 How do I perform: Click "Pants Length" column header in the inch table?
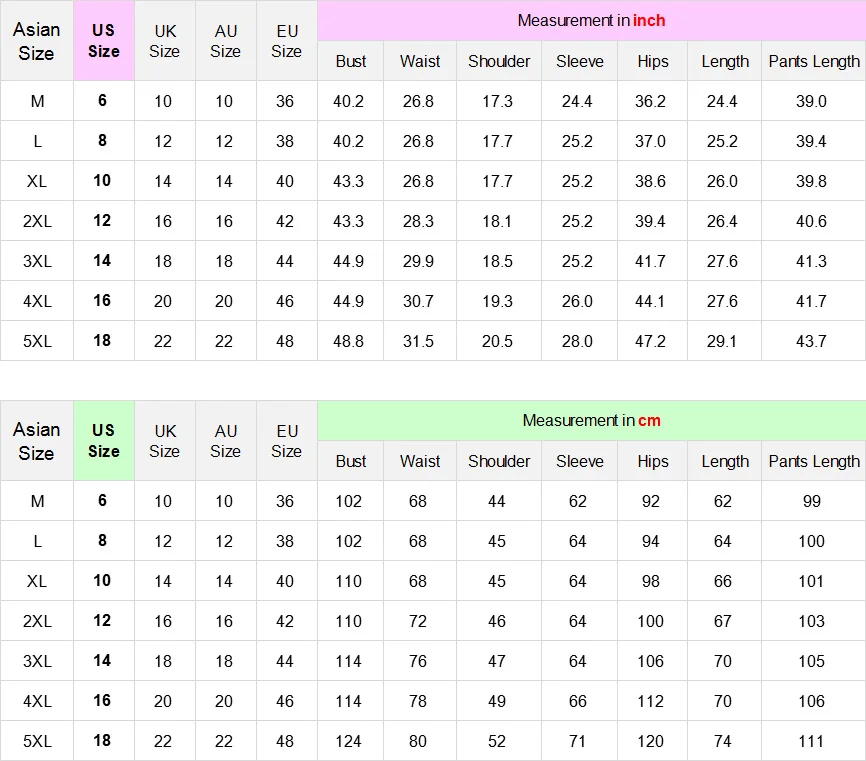pyautogui.click(x=814, y=61)
